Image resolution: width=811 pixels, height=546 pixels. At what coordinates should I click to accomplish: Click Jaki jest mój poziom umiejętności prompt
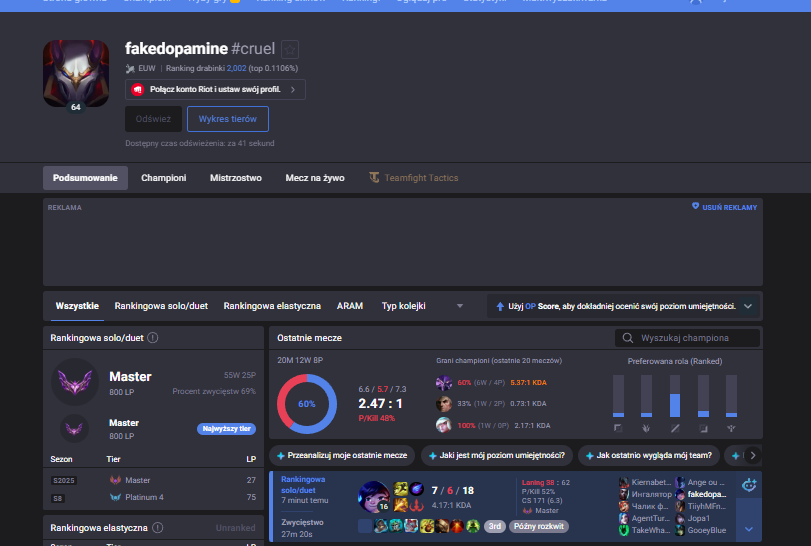497,456
